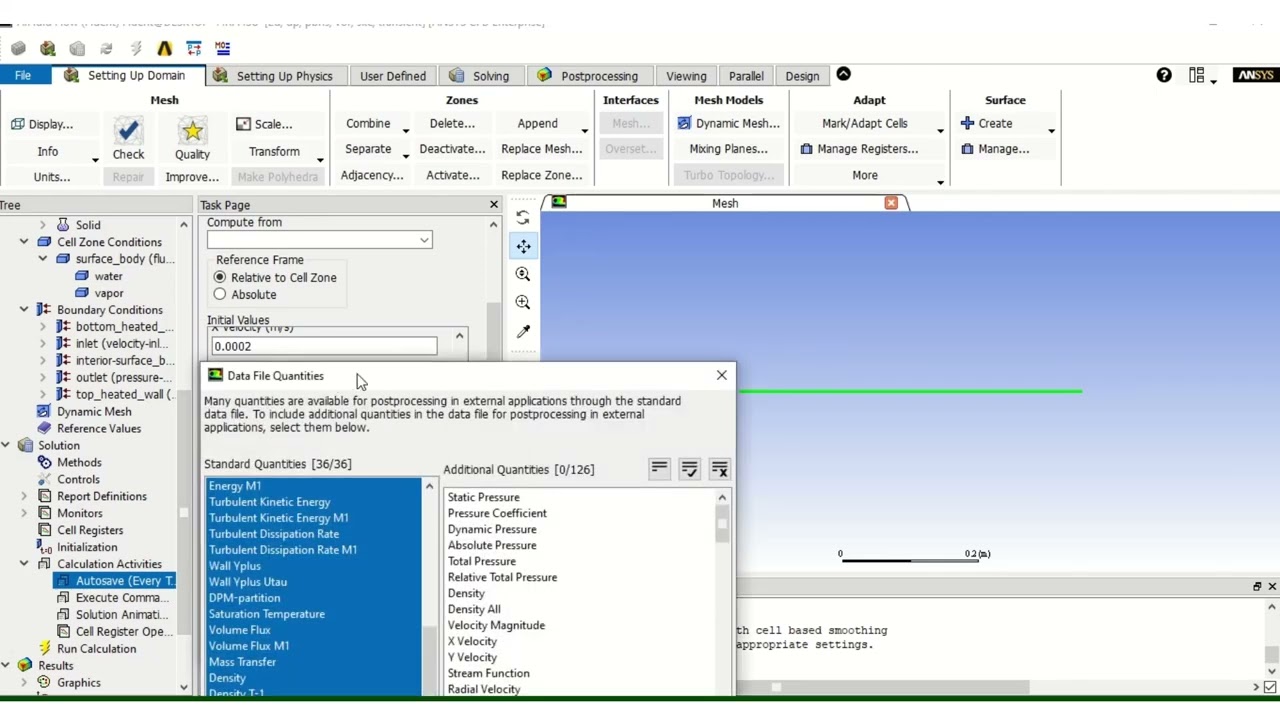1280x720 pixels.
Task: Select Velocity Magnitude in Additional Quantities
Action: click(x=496, y=625)
